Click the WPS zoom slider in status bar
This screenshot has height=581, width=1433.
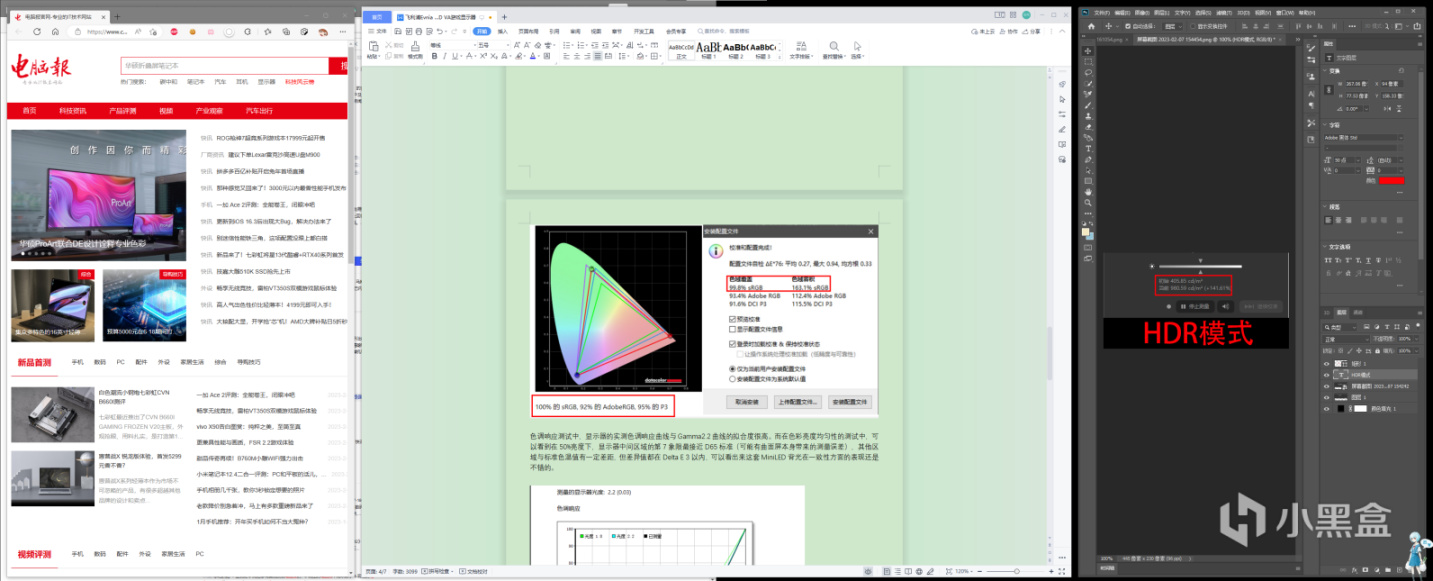(1018, 570)
